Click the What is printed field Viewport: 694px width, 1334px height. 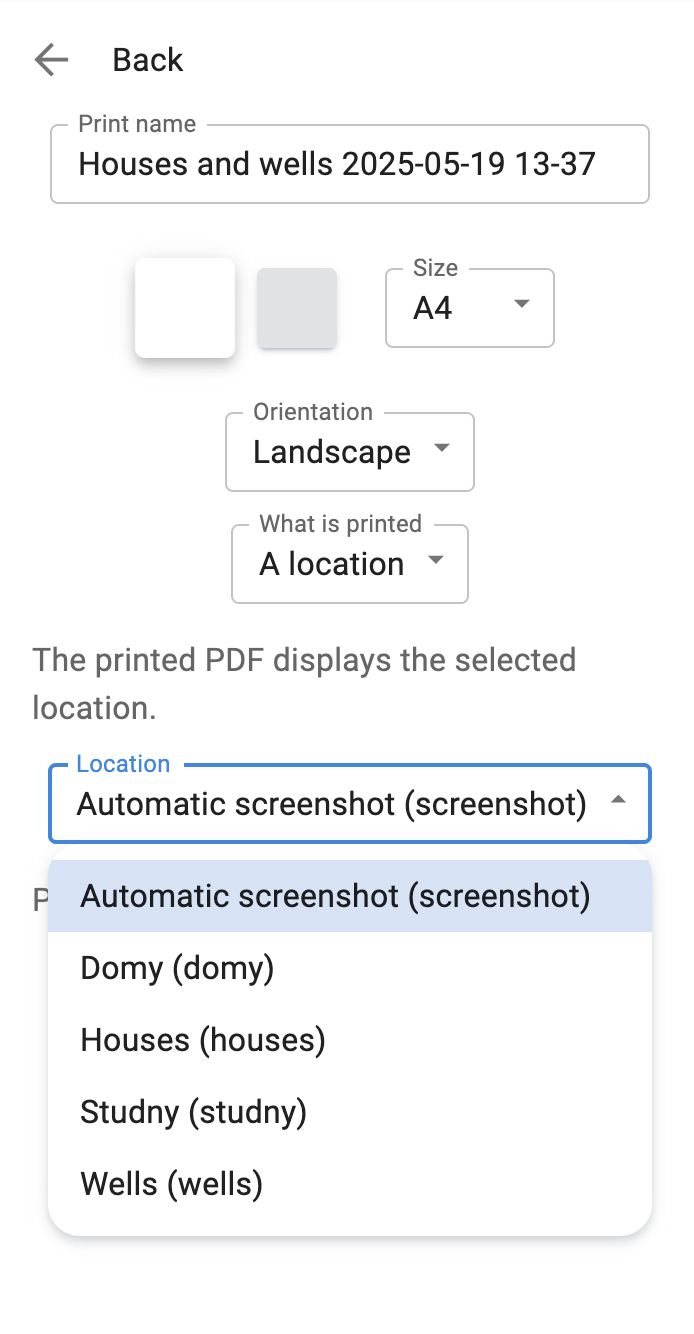[349, 562]
